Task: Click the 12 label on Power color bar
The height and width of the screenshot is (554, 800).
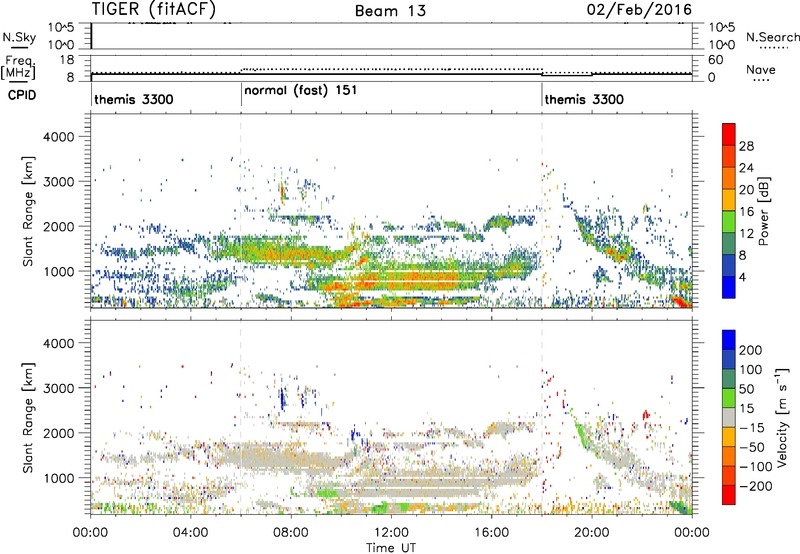Action: 746,234
